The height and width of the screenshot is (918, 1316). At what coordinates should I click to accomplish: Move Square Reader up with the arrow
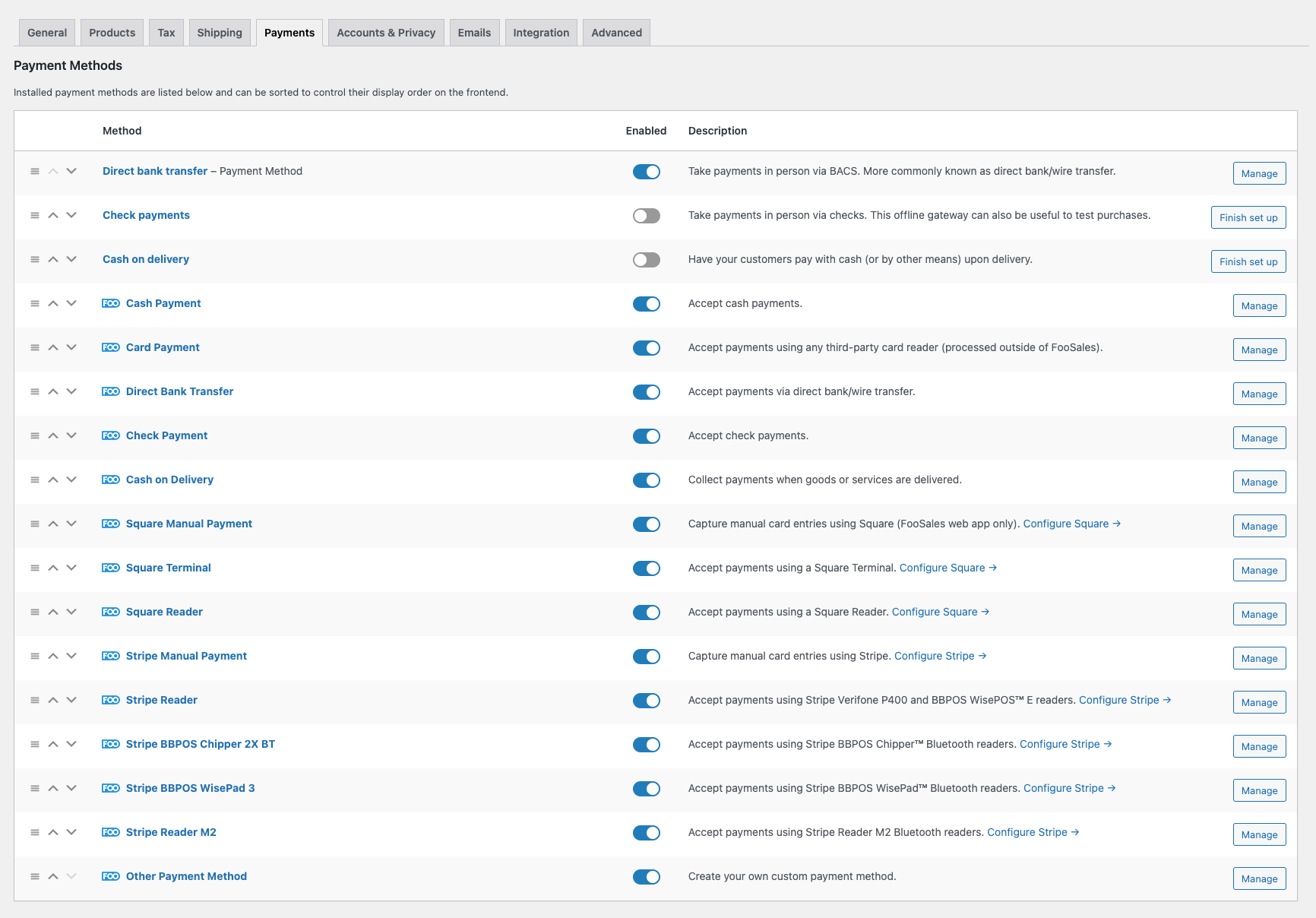click(53, 612)
